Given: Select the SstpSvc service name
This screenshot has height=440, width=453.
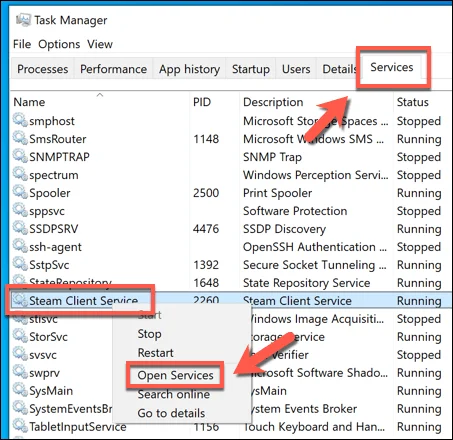Looking at the screenshot, I should (49, 265).
